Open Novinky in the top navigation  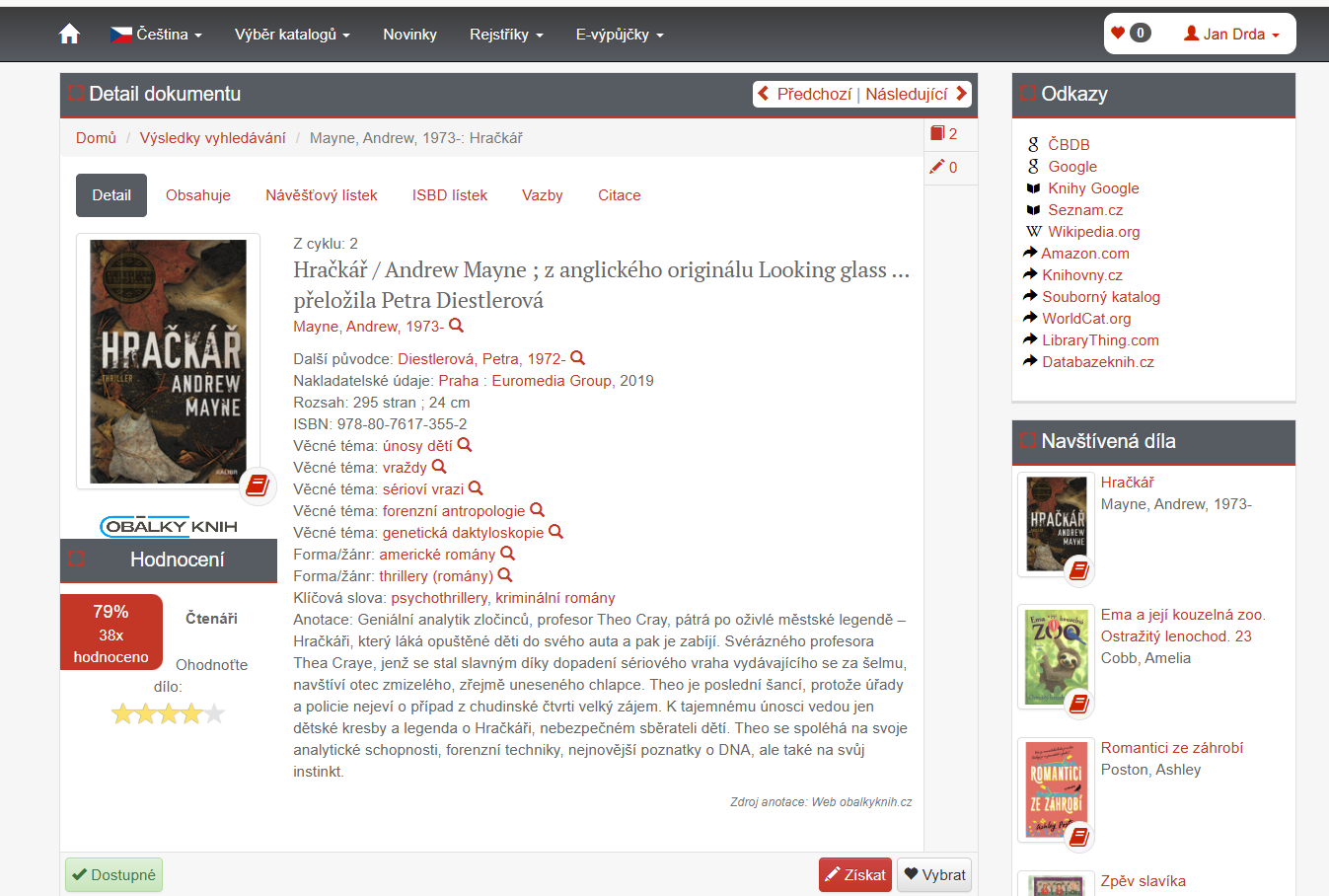tap(409, 35)
